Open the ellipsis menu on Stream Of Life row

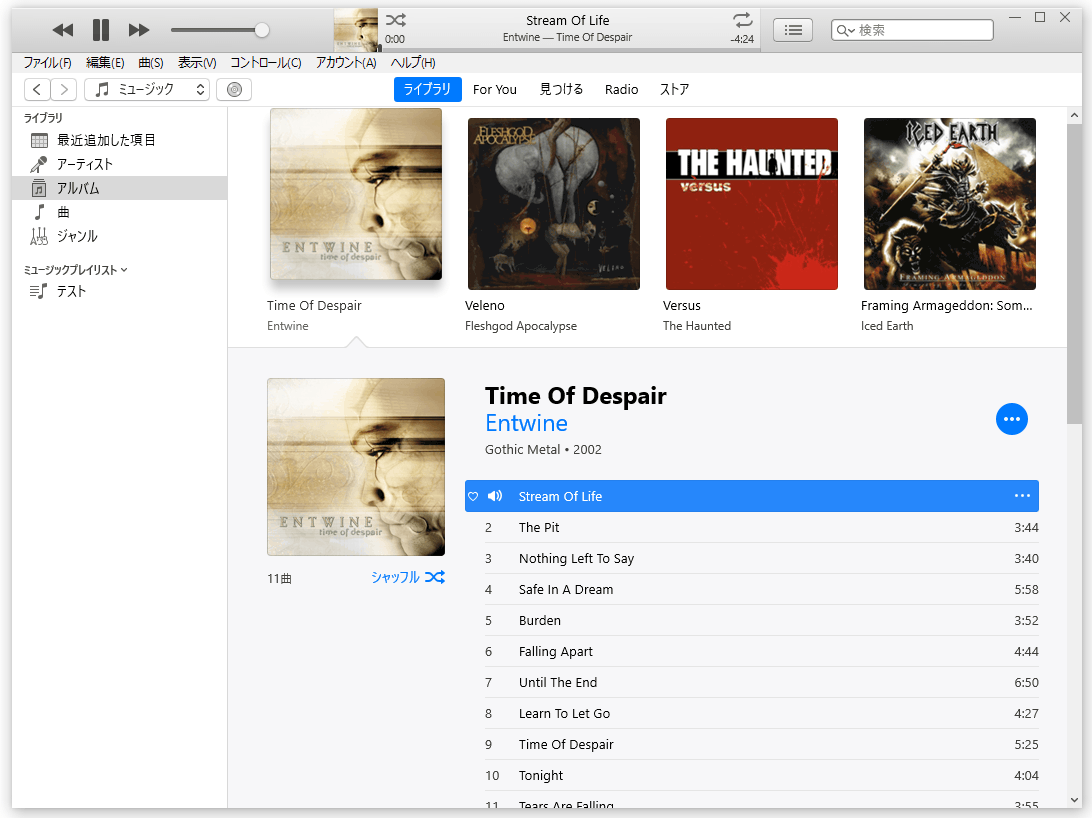coord(1022,496)
